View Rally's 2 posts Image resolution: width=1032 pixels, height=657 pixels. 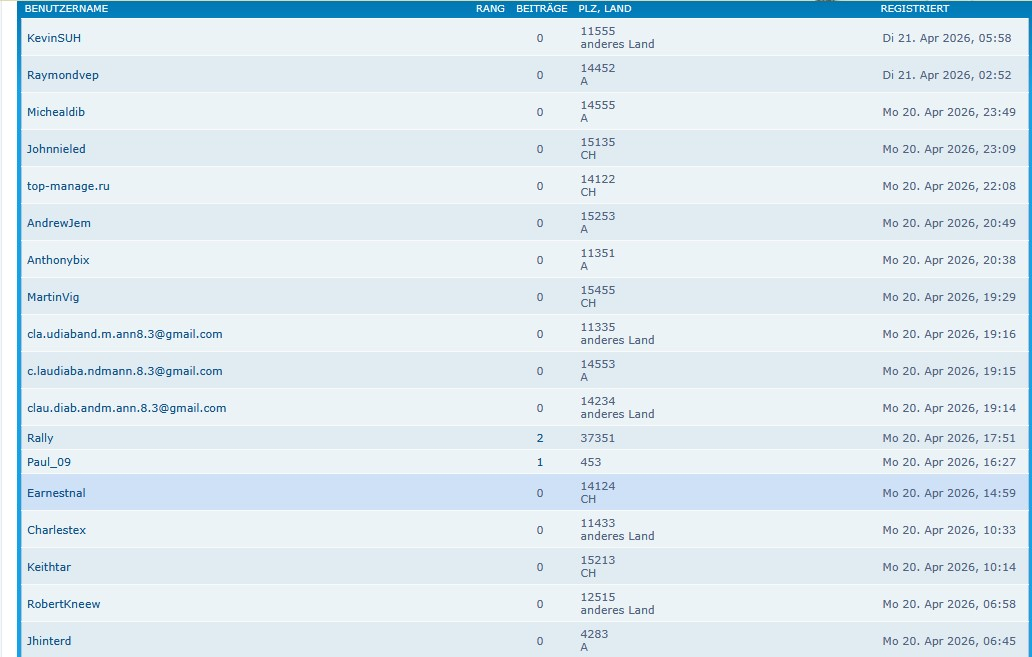pyautogui.click(x=540, y=438)
